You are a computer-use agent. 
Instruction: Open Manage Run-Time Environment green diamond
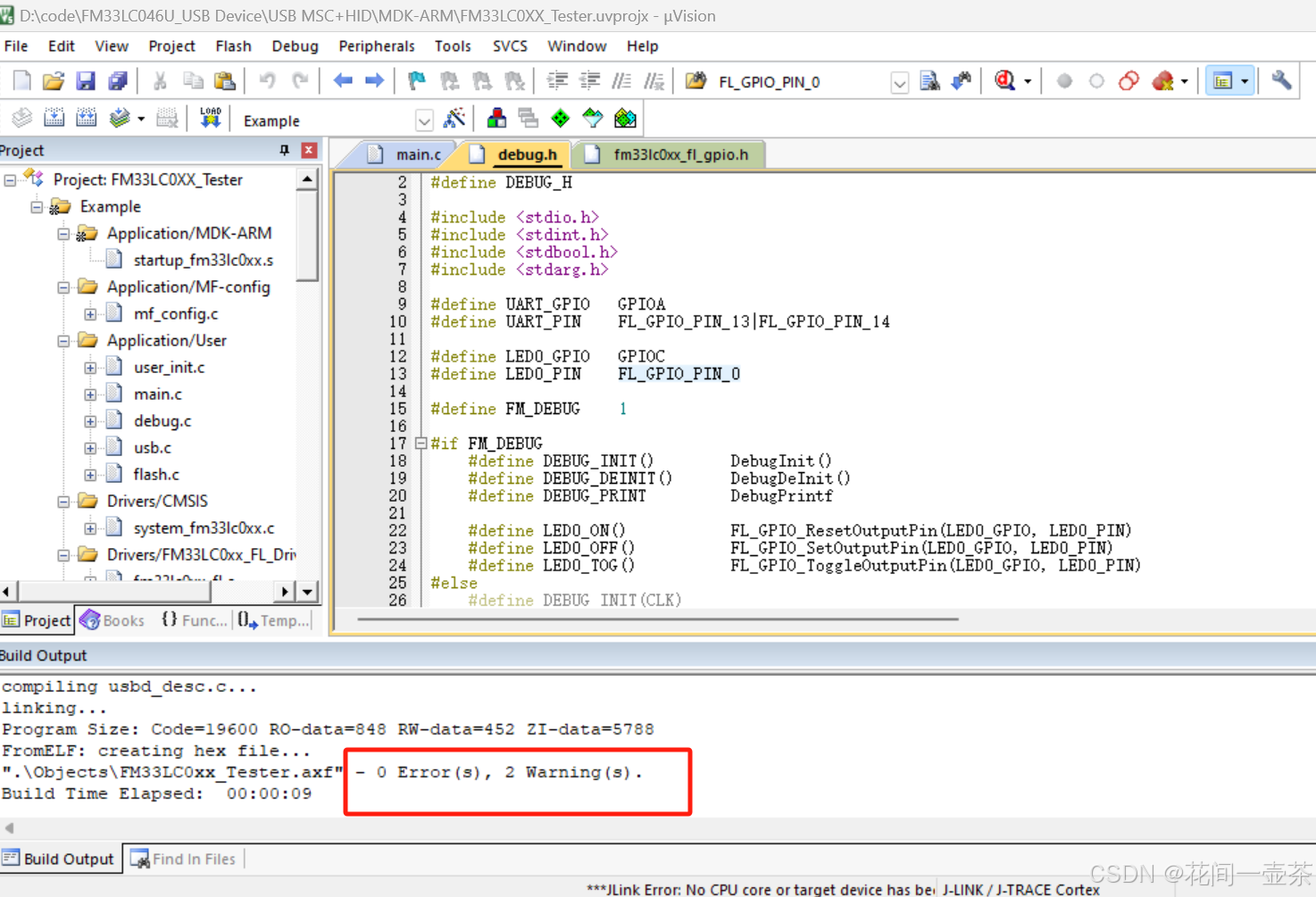click(561, 119)
